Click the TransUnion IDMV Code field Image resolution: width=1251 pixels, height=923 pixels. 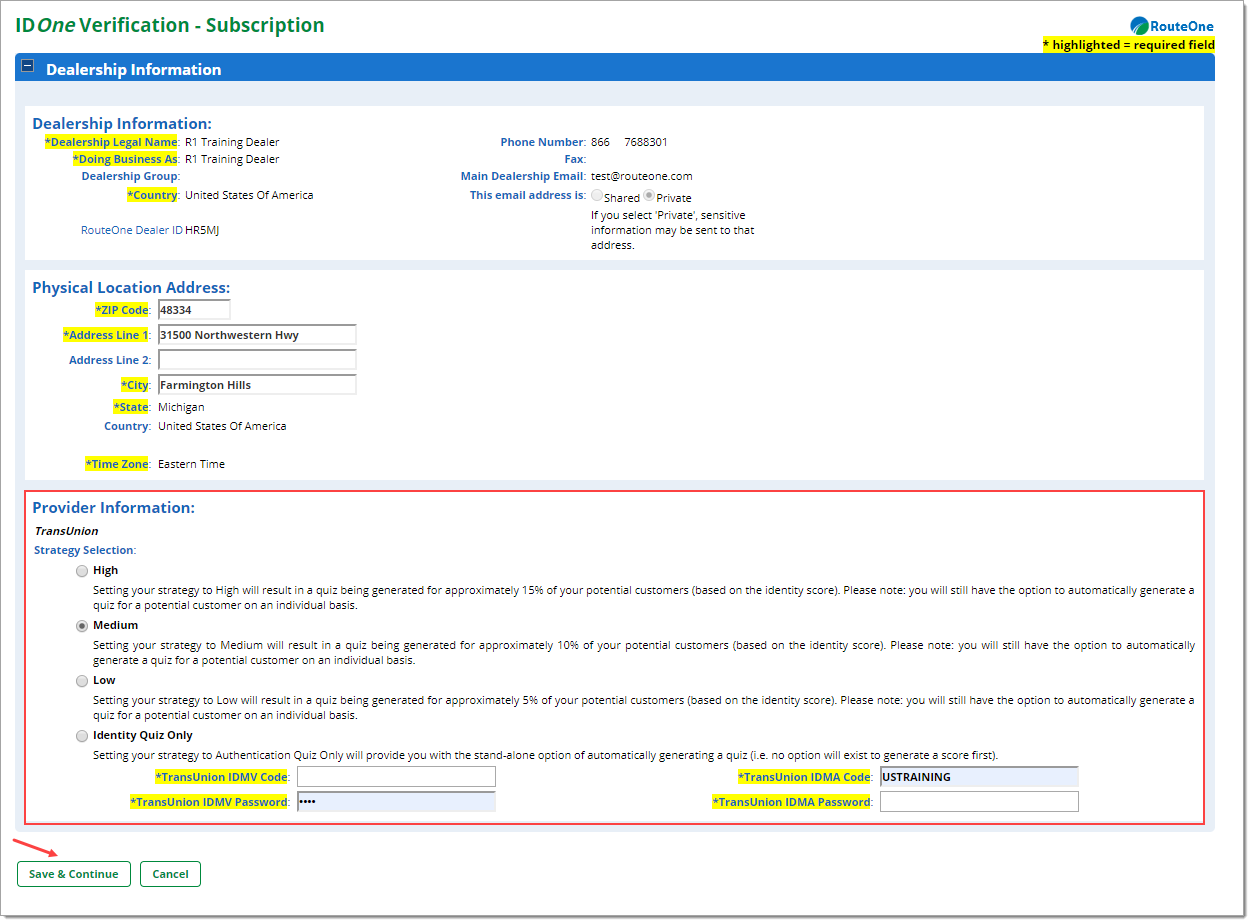396,777
